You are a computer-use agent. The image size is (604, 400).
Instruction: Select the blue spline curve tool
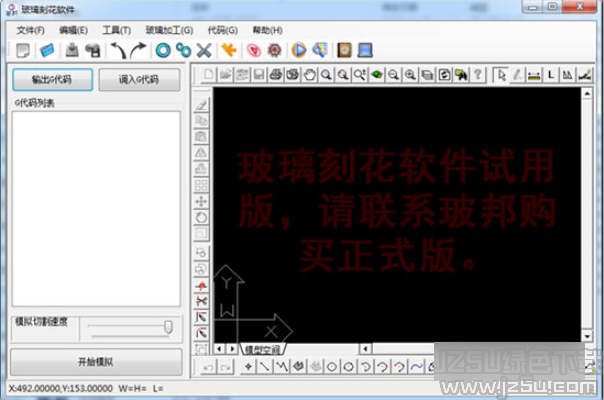point(416,366)
